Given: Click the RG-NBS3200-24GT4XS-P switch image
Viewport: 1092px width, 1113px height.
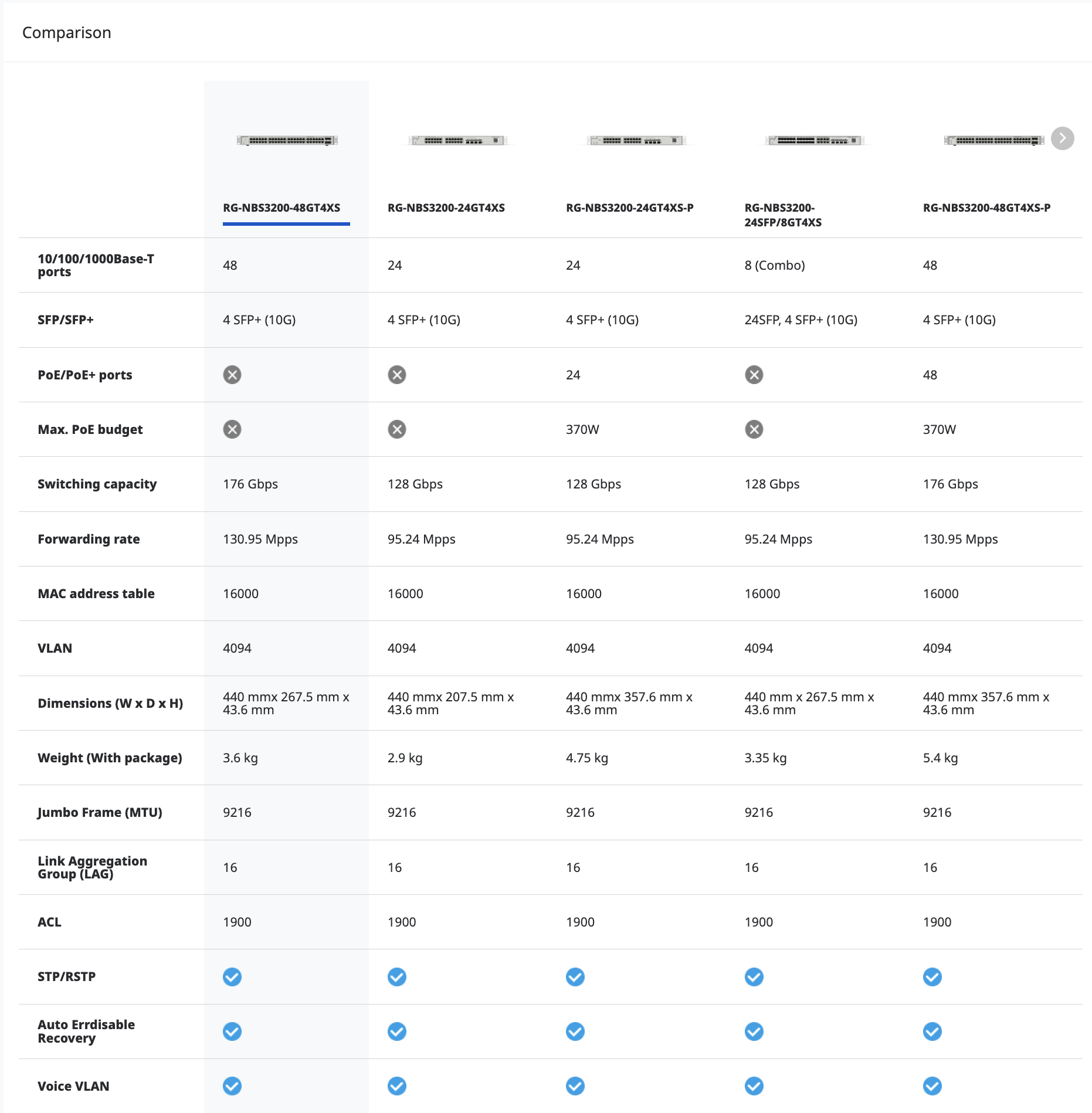Looking at the screenshot, I should point(636,141).
